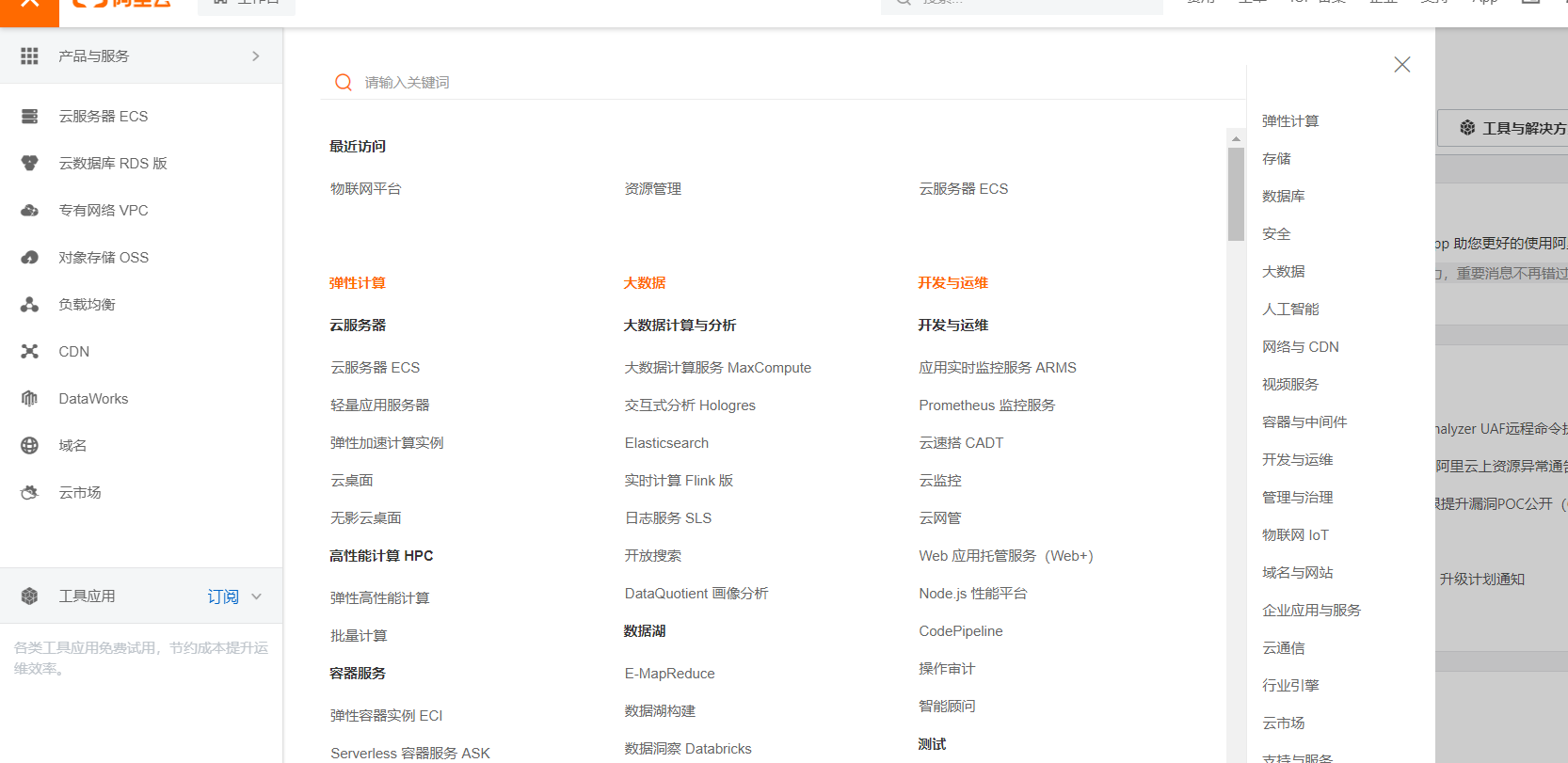Select the 网络与 CDN category
Screen dimensions: 1568x763
[x=1301, y=347]
